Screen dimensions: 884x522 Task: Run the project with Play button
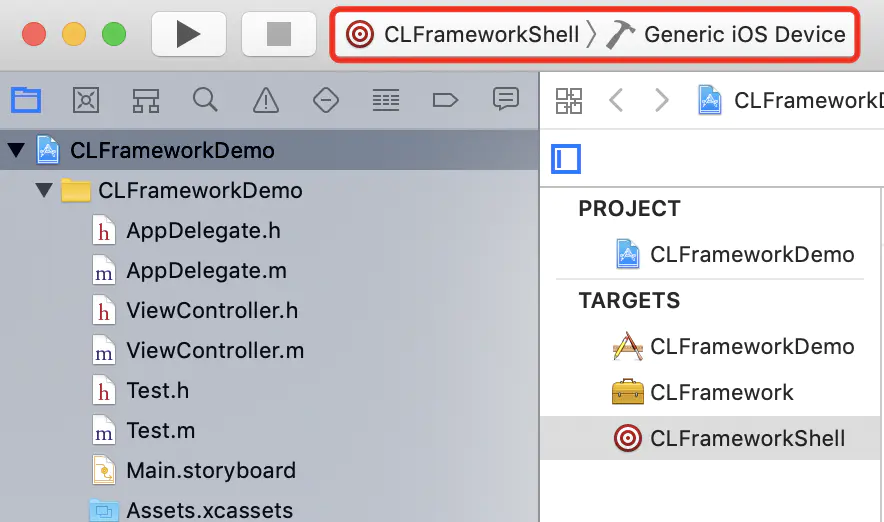189,34
